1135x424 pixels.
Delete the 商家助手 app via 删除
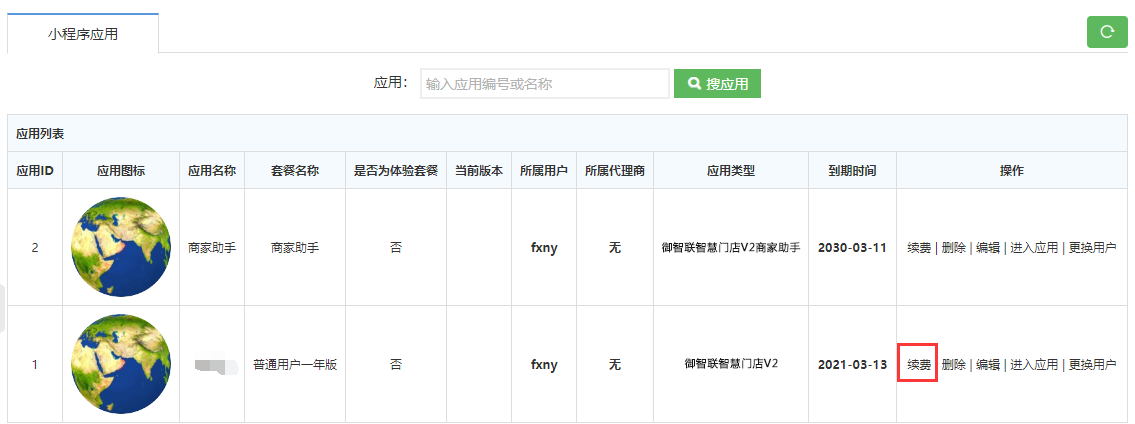(954, 248)
